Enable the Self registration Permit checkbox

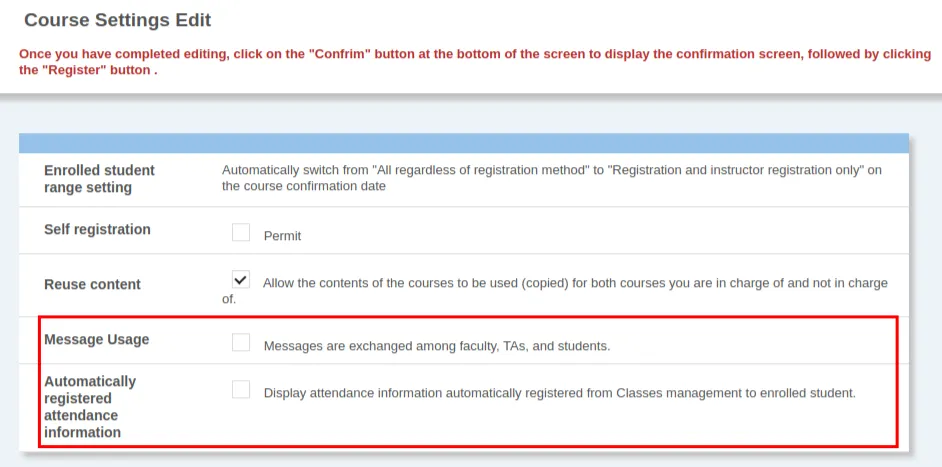(241, 232)
